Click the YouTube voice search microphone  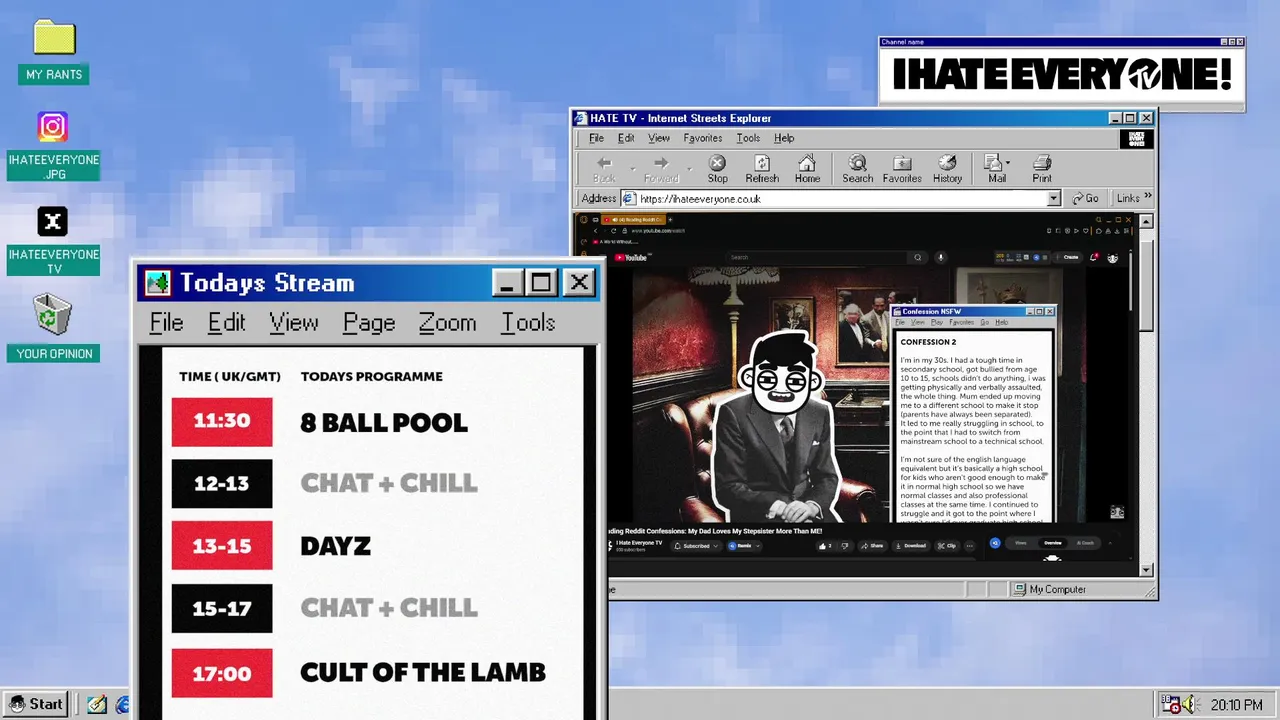click(x=940, y=257)
